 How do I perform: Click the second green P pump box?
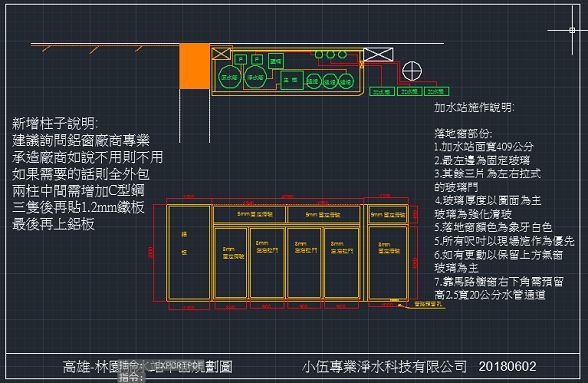257,59
